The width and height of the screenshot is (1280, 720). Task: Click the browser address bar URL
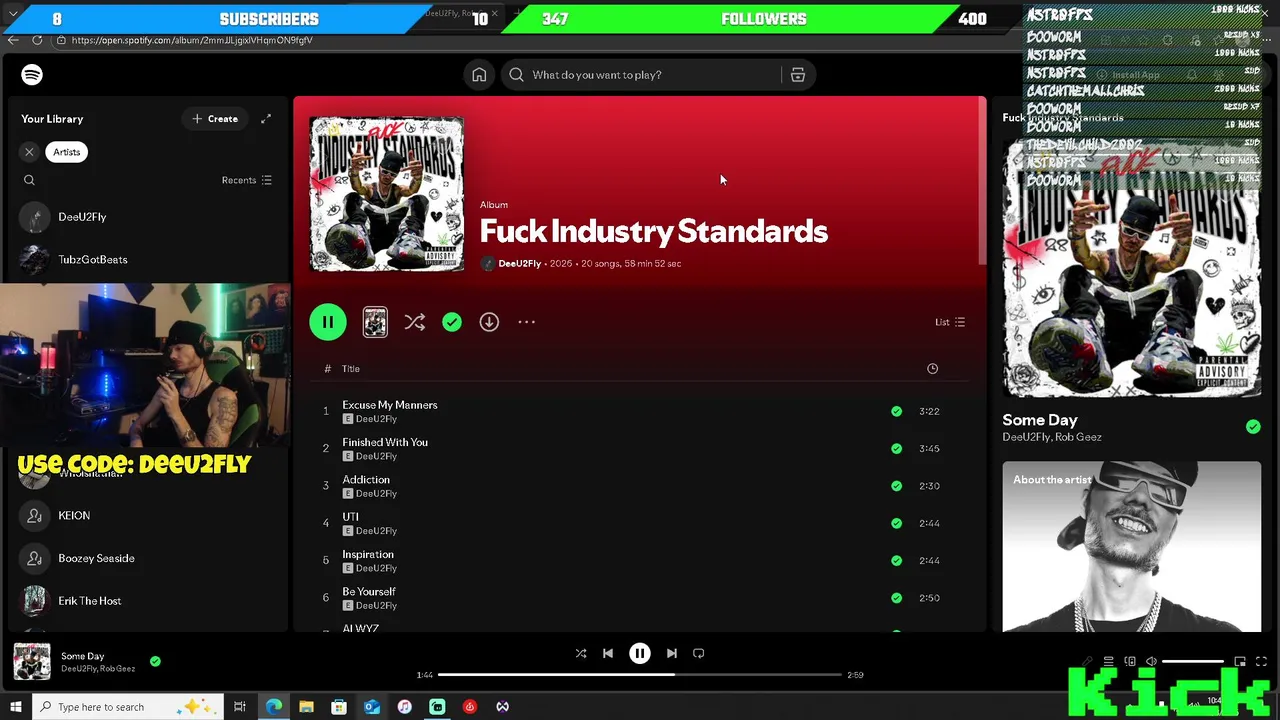(x=192, y=40)
